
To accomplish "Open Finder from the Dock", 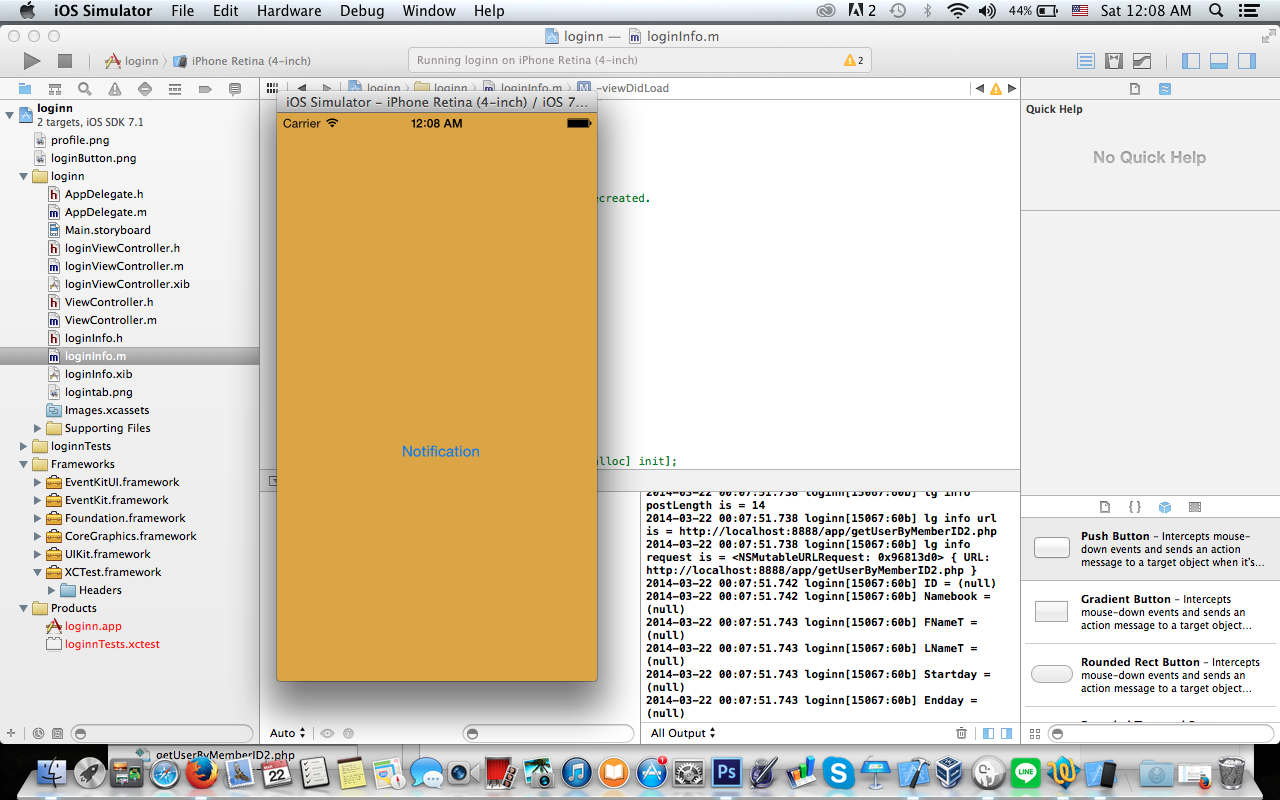I will (x=52, y=773).
